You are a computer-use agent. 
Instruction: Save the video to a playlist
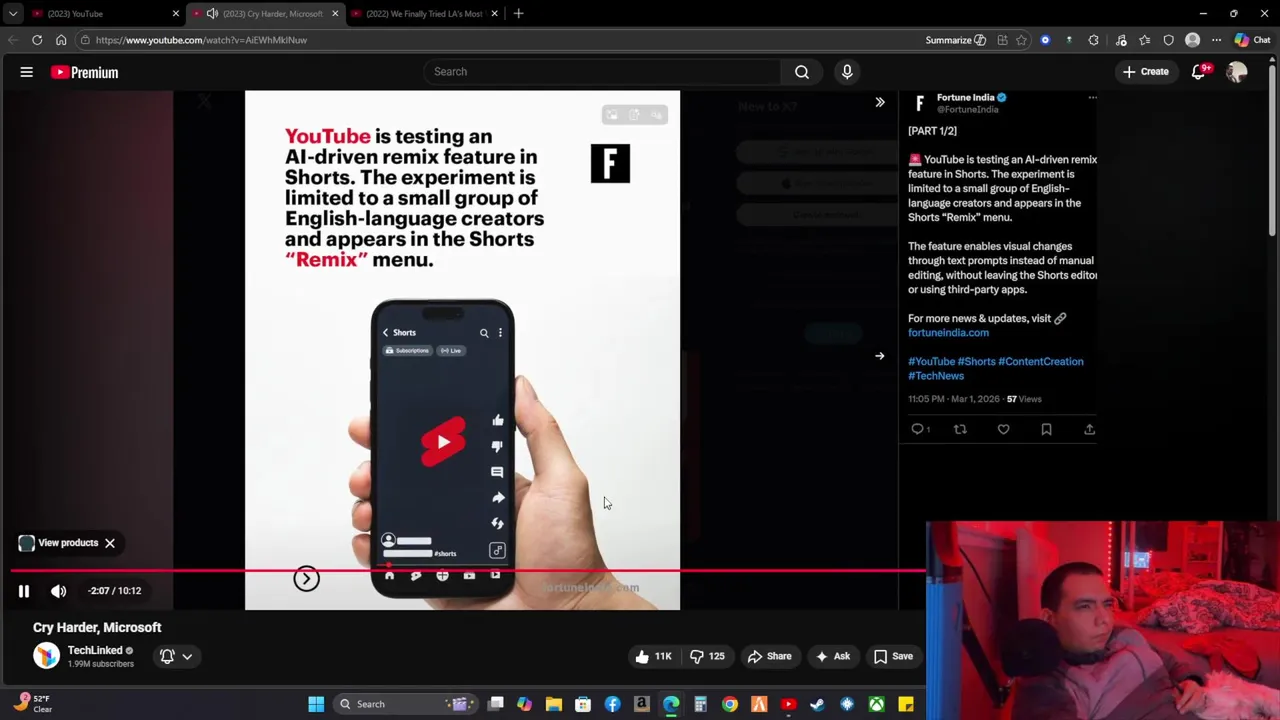(x=893, y=656)
